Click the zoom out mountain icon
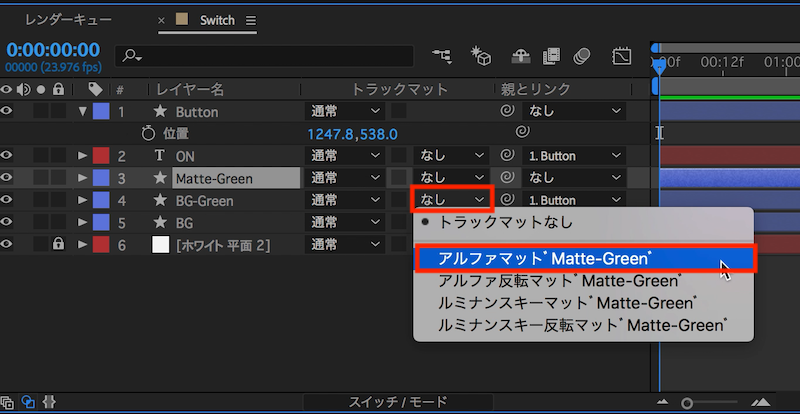This screenshot has height=414, width=800. [x=663, y=402]
